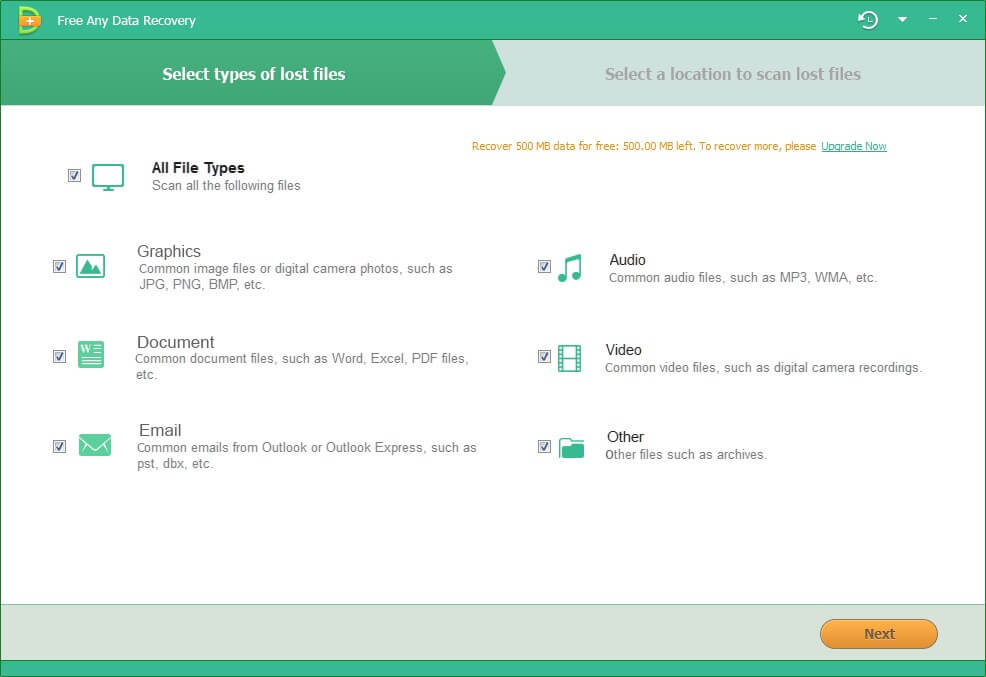Click the 'Document' heading text
The width and height of the screenshot is (986, 677).
point(175,342)
